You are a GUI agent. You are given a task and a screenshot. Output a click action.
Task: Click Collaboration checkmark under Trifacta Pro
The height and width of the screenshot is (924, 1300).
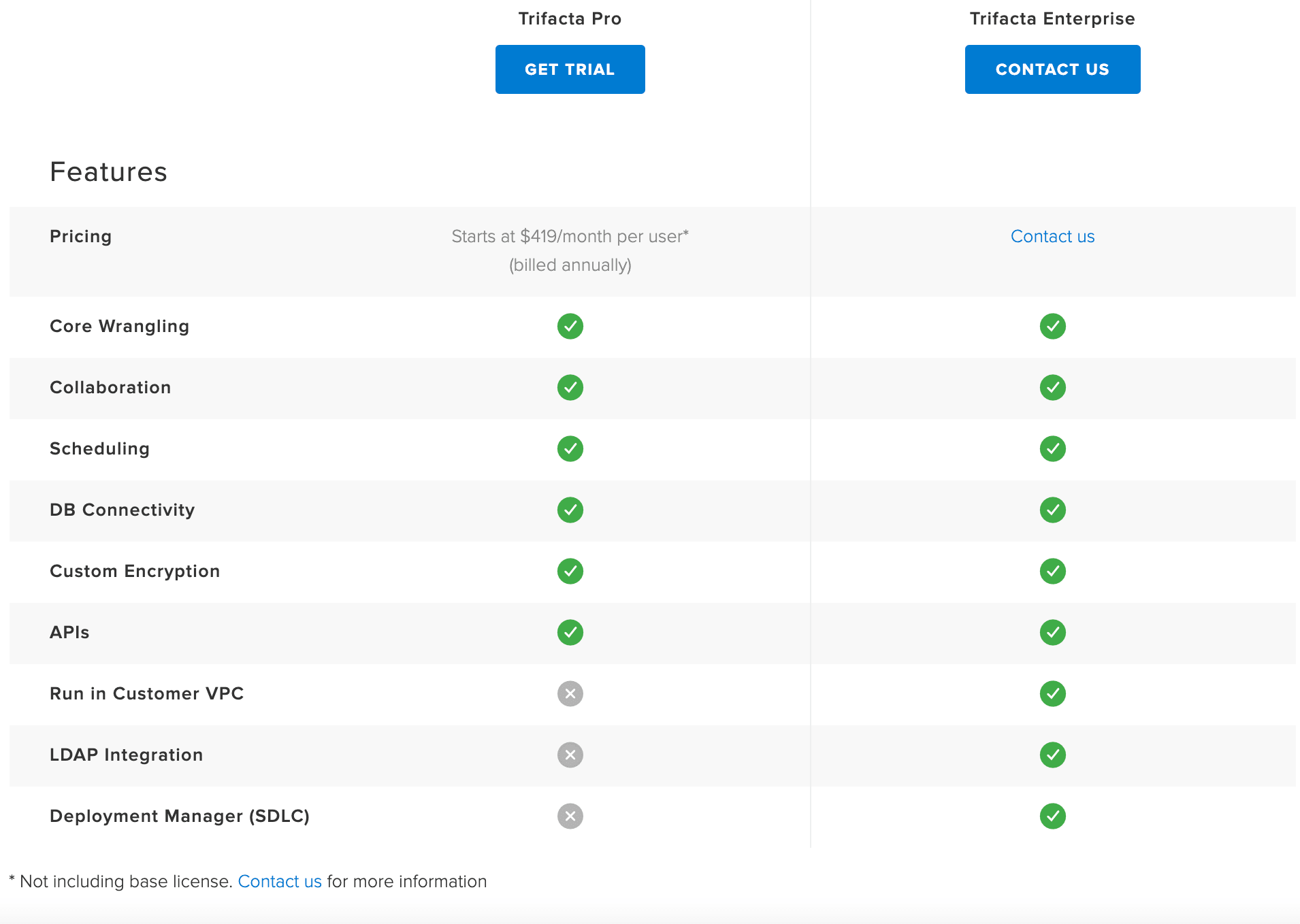(x=570, y=388)
